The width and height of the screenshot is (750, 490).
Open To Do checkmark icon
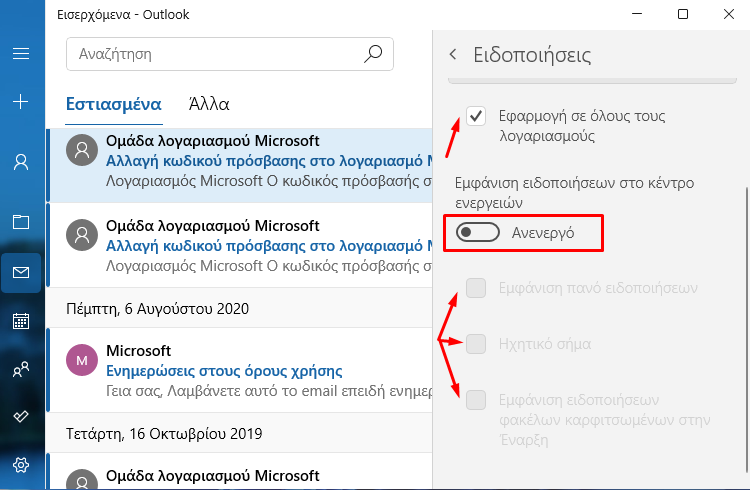pos(21,416)
